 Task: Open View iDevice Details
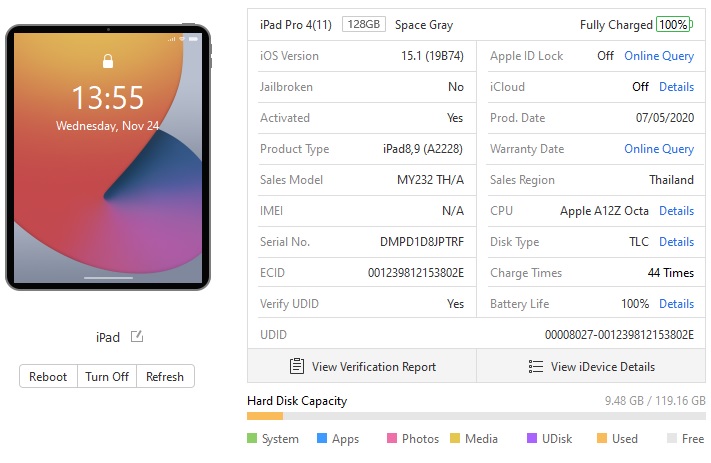pos(591,366)
